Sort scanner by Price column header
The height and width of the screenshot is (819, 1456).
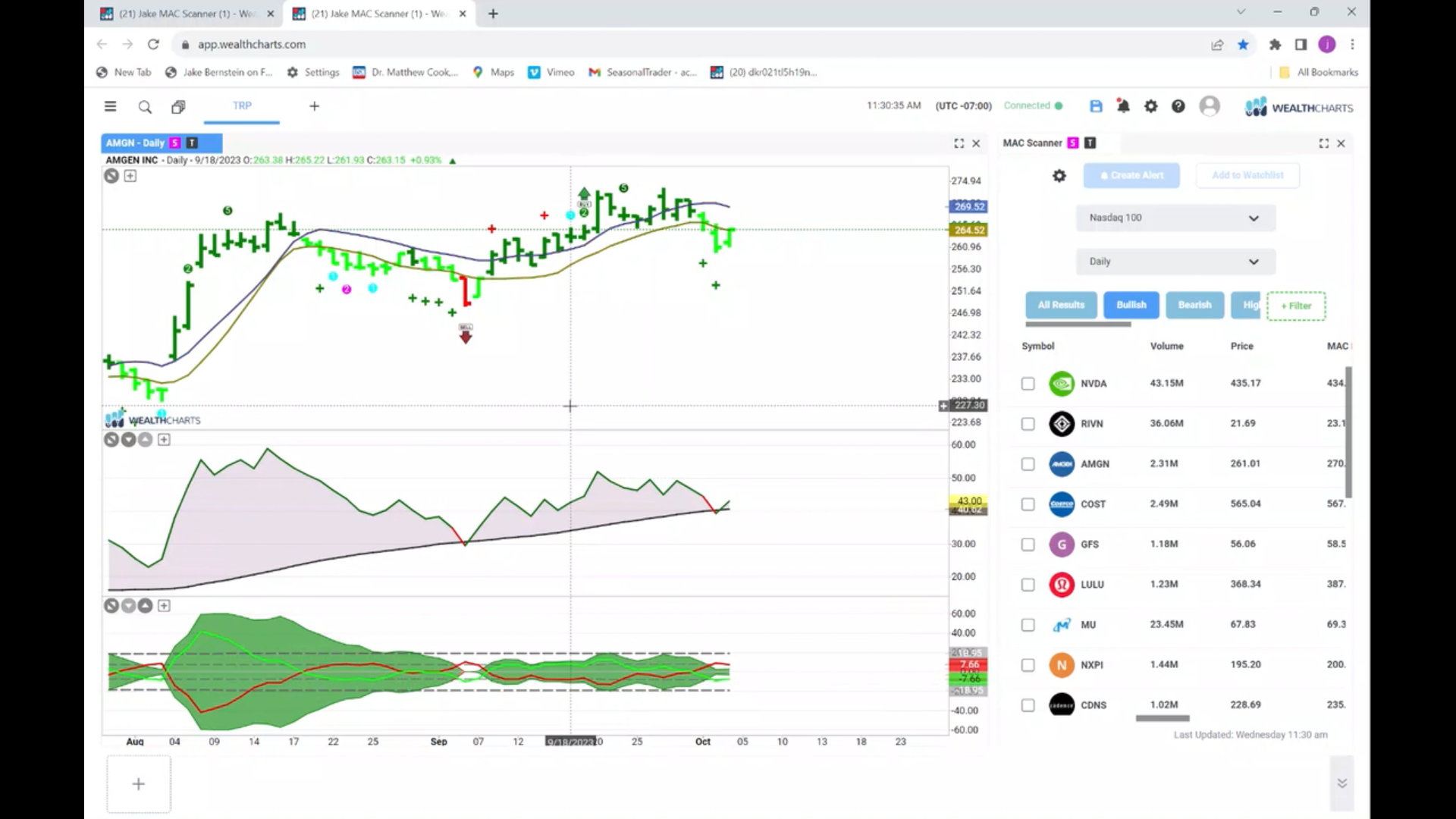pos(1241,347)
